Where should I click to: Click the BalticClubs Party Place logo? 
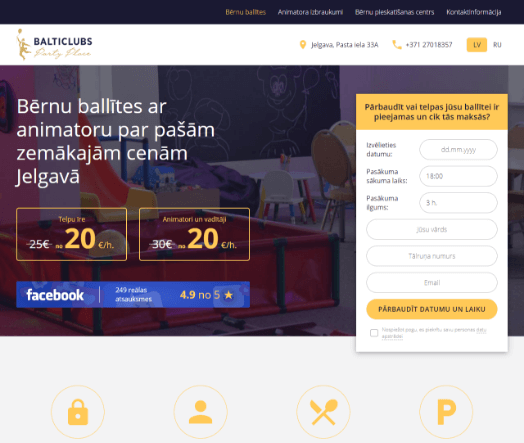point(54,44)
